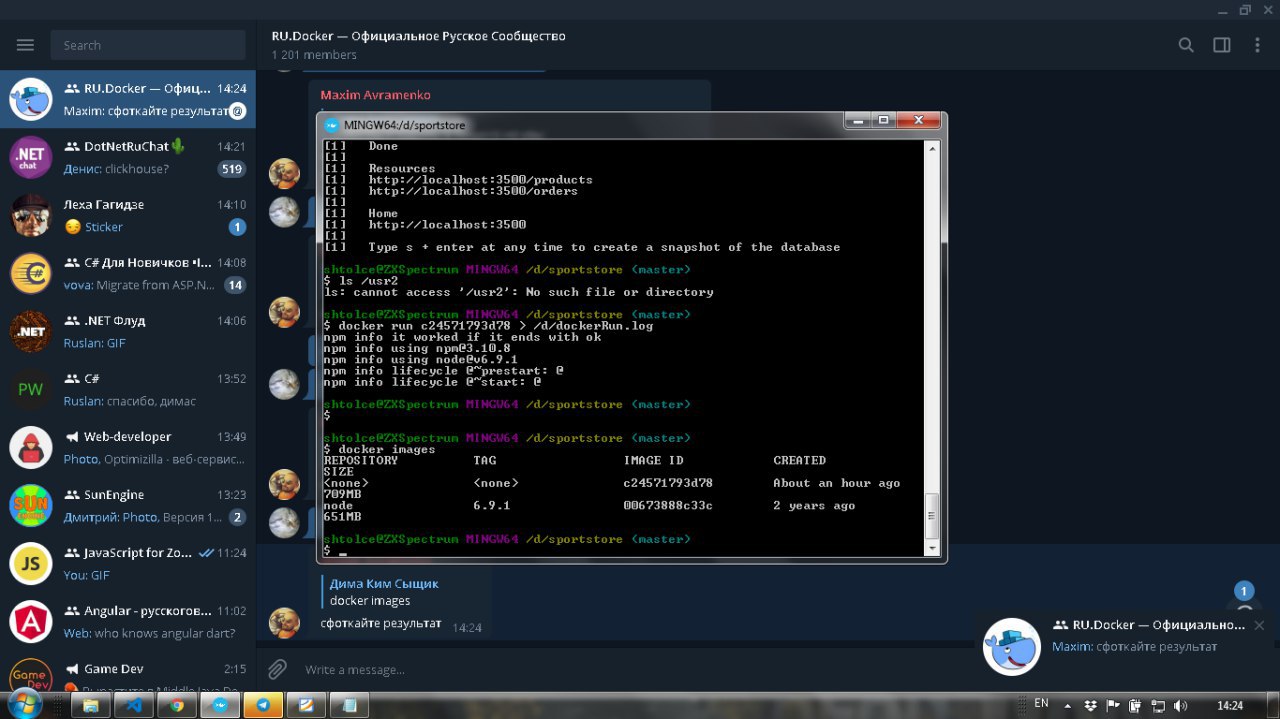Screen dimensions: 1280x719
Task: Click the EN language indicator
Action: pyautogui.click(x=1041, y=704)
